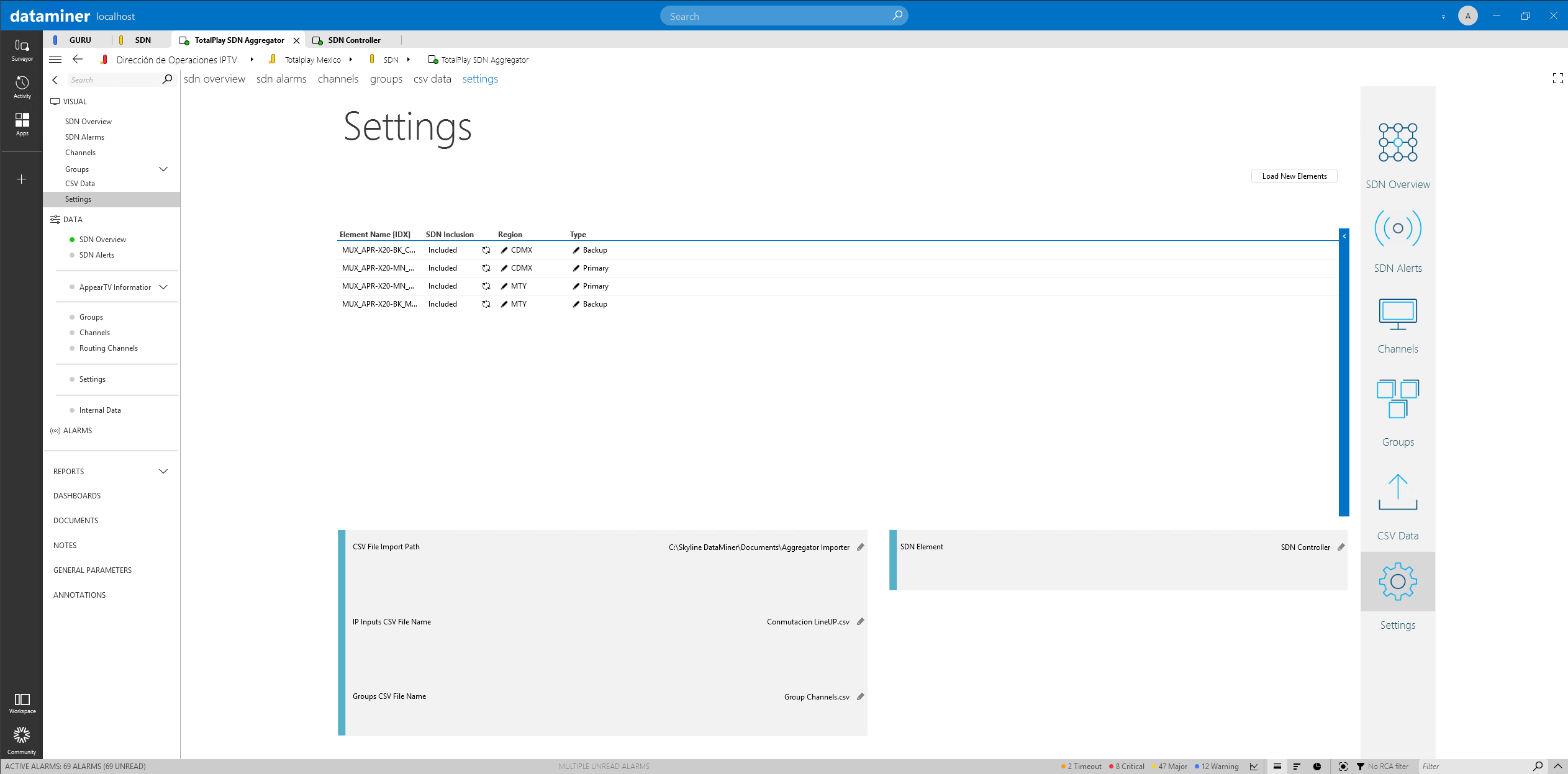The width and height of the screenshot is (1568, 774).
Task: Click the magnifier icon in top search bar
Action: [x=897, y=16]
